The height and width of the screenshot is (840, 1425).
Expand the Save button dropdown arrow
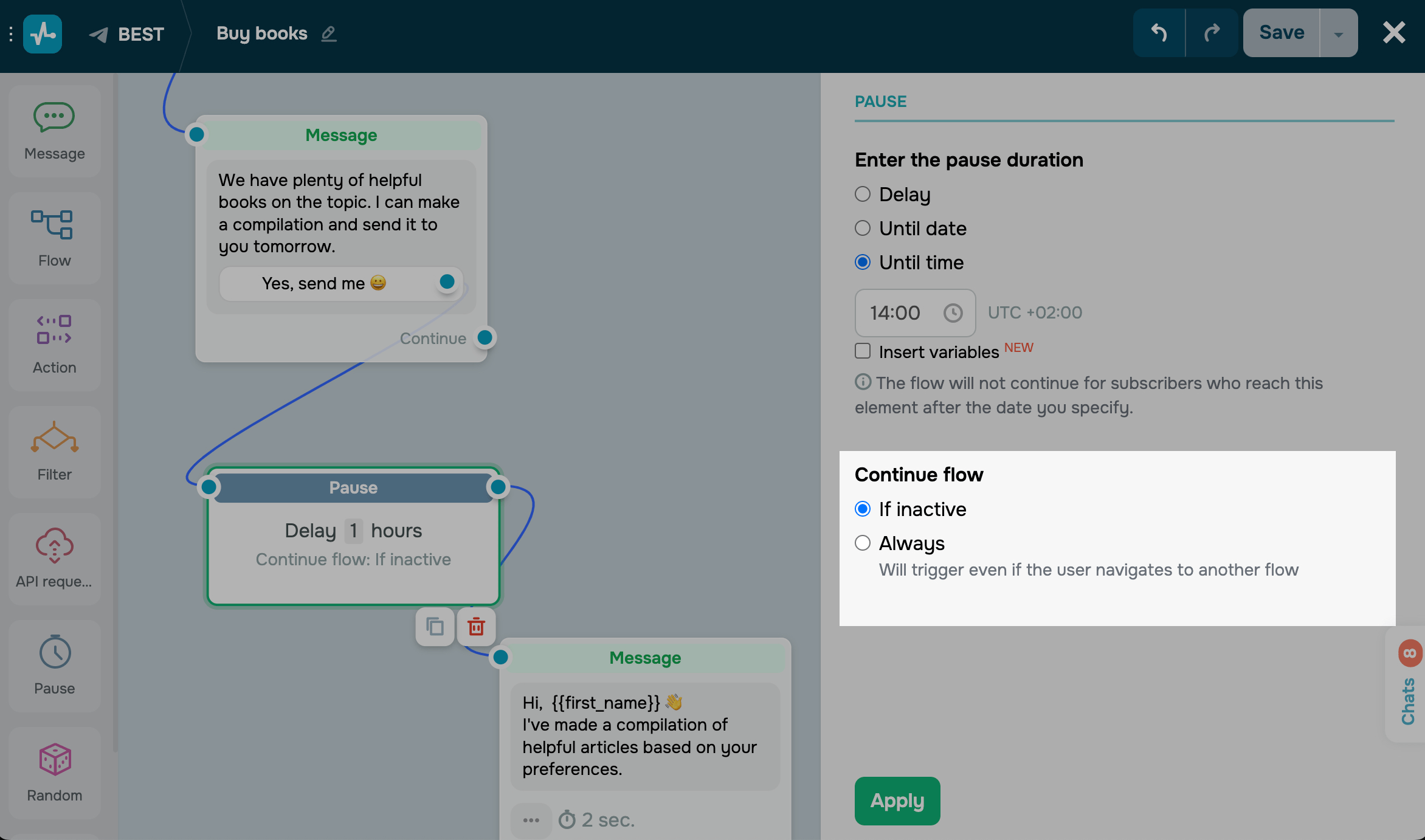coord(1338,33)
